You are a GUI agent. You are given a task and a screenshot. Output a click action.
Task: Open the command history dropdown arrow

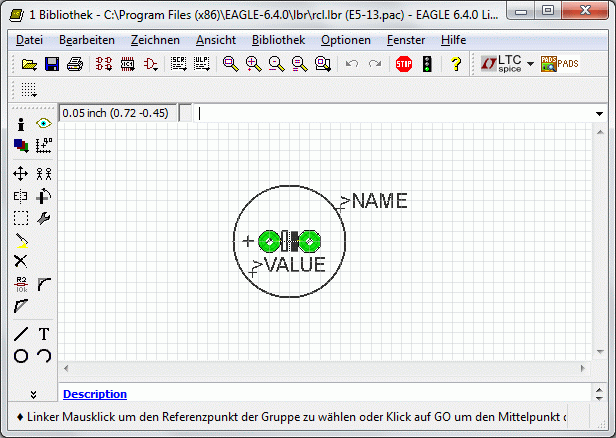pyautogui.click(x=599, y=114)
